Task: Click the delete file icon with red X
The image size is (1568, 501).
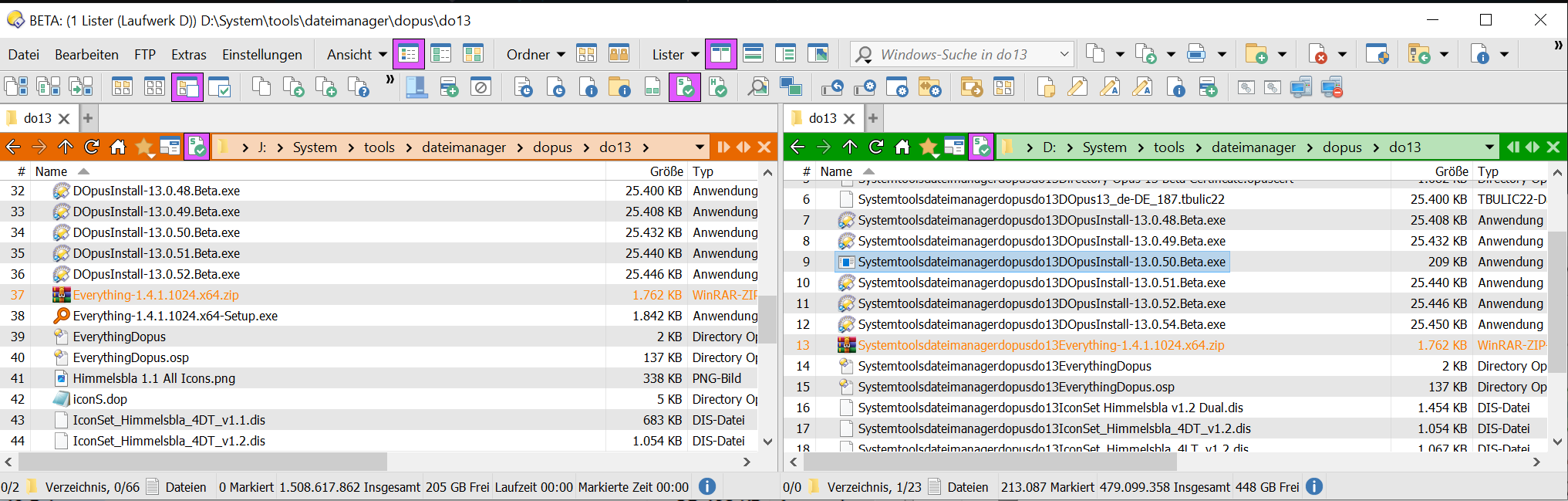Action: pos(1318,54)
